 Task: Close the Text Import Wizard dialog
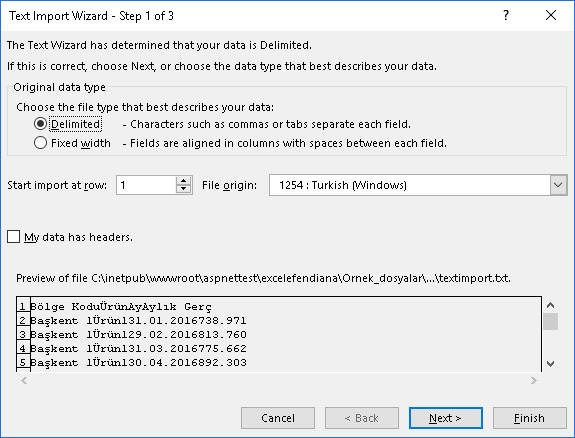click(x=551, y=15)
